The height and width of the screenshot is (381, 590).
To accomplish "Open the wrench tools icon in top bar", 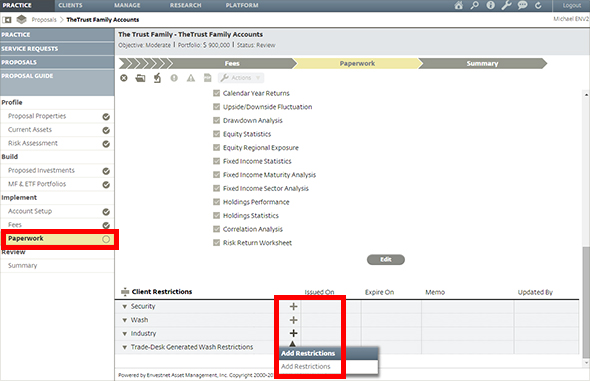I will [506, 5].
